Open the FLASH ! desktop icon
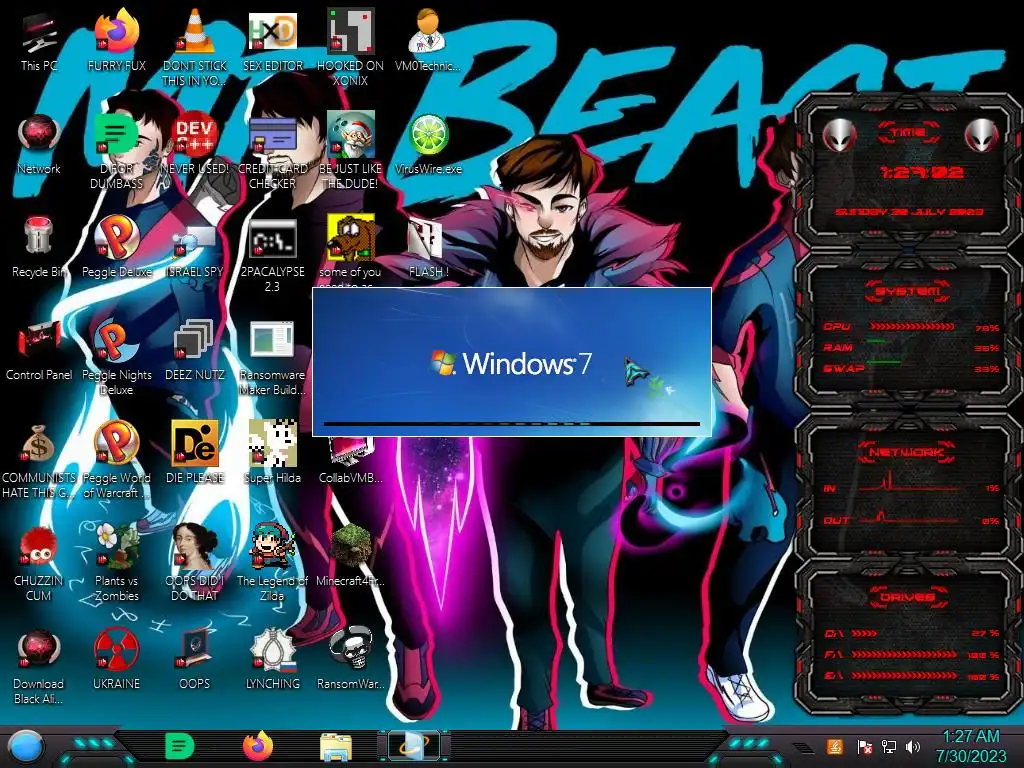The image size is (1024, 768). pos(428,247)
